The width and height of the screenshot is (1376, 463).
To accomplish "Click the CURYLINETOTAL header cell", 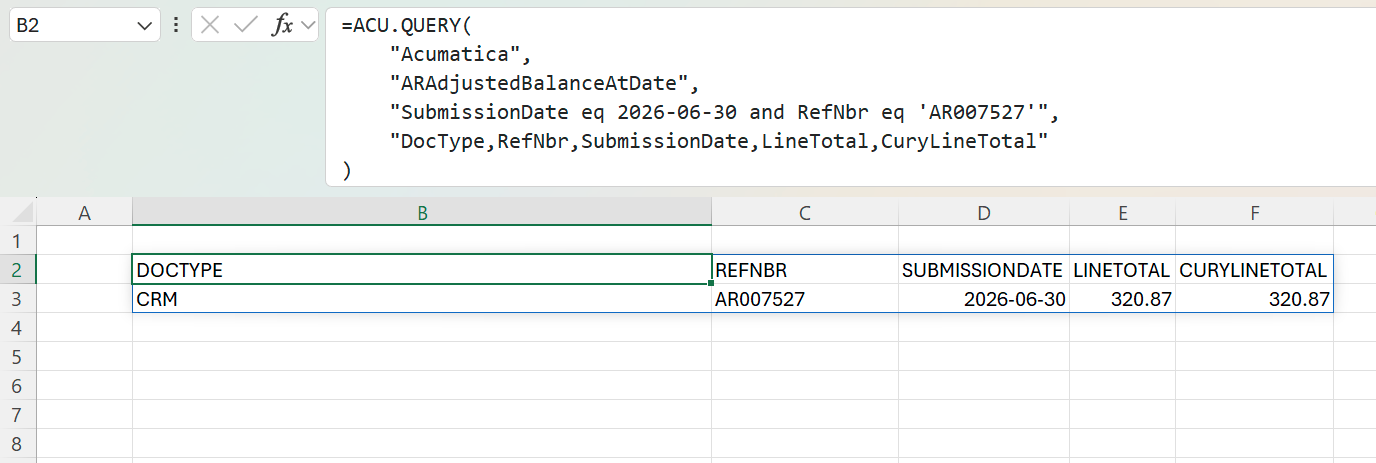I will tap(1254, 270).
